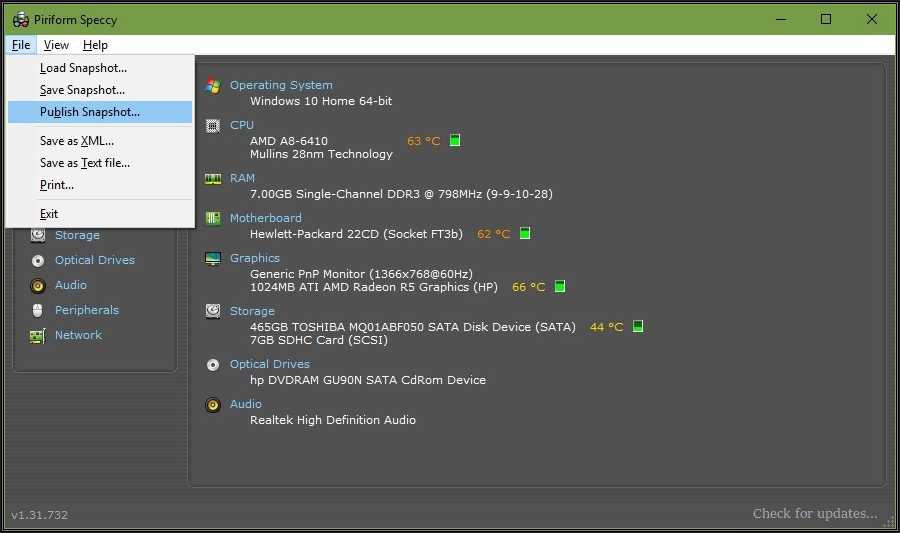Open Network section in sidebar
Screen dimensions: 900x533
tap(78, 335)
